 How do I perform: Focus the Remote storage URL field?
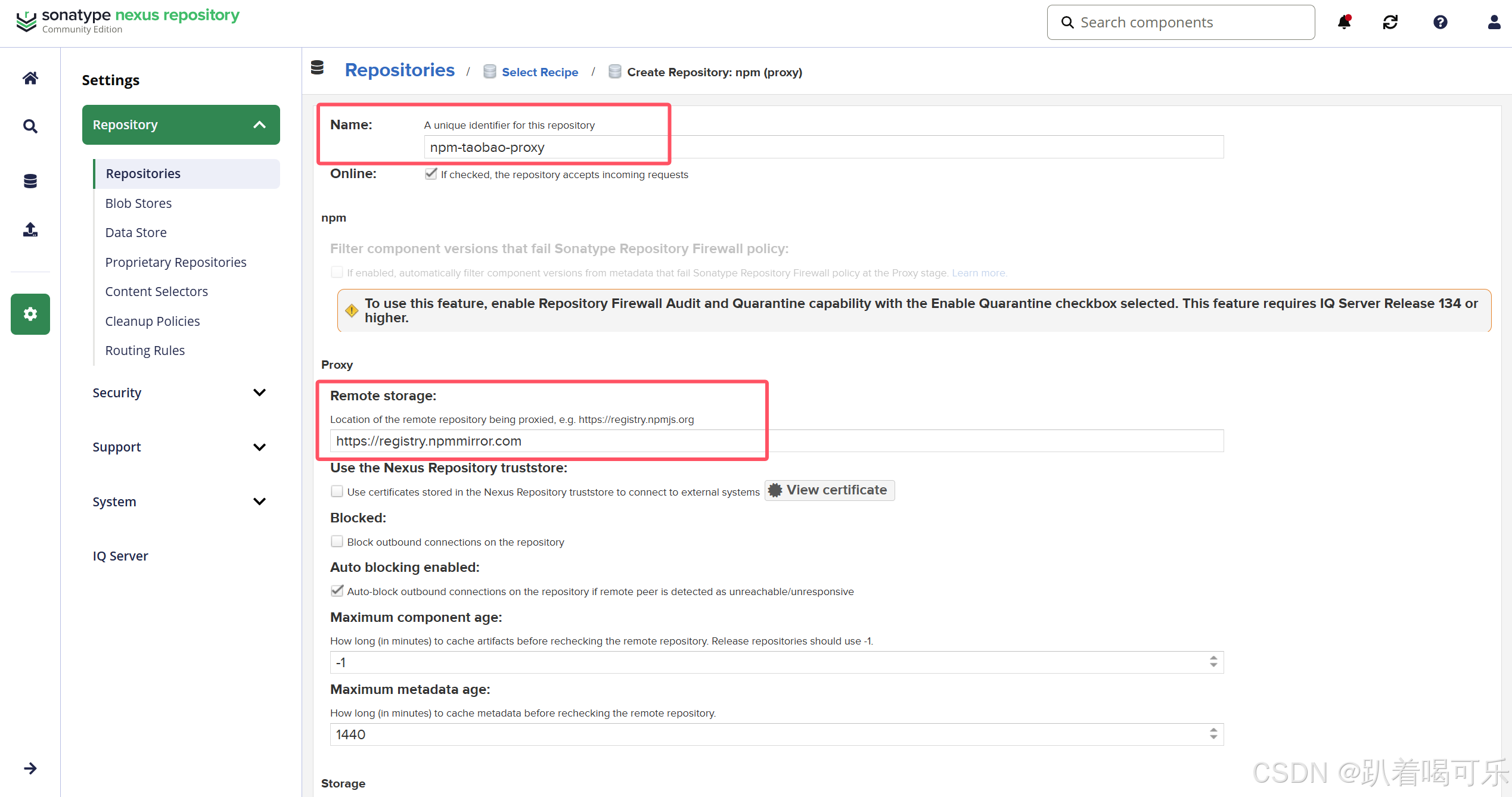tap(777, 441)
